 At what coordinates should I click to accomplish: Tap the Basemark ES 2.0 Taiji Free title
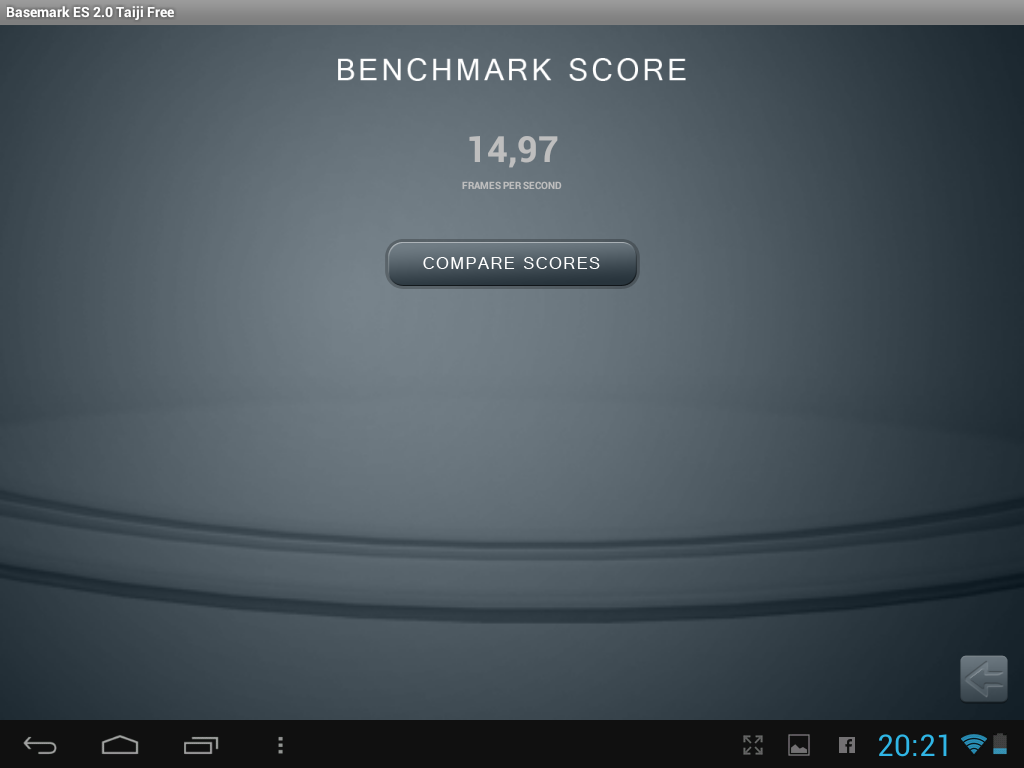pyautogui.click(x=90, y=12)
